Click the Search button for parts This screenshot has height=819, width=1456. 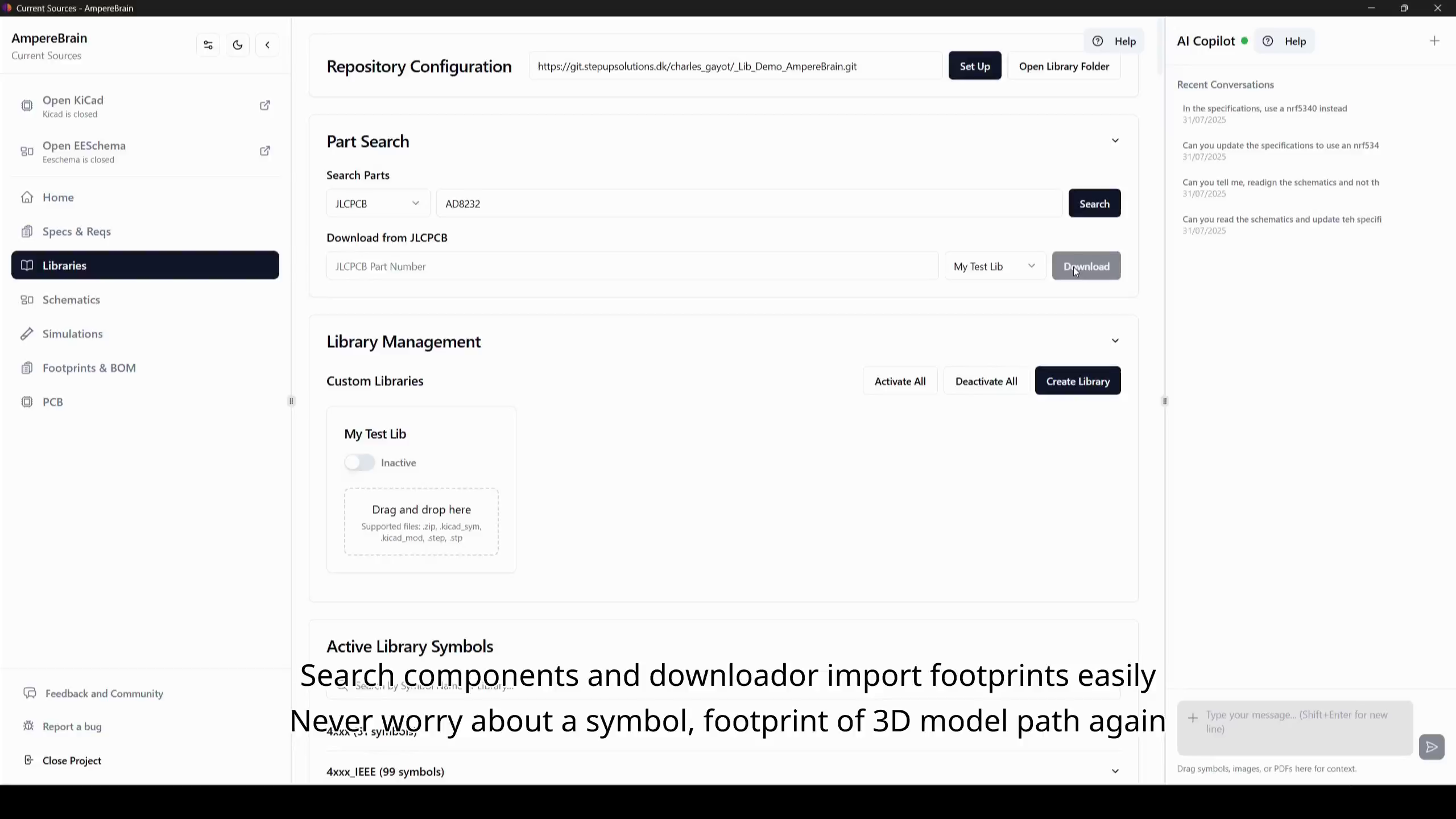pos(1094,204)
